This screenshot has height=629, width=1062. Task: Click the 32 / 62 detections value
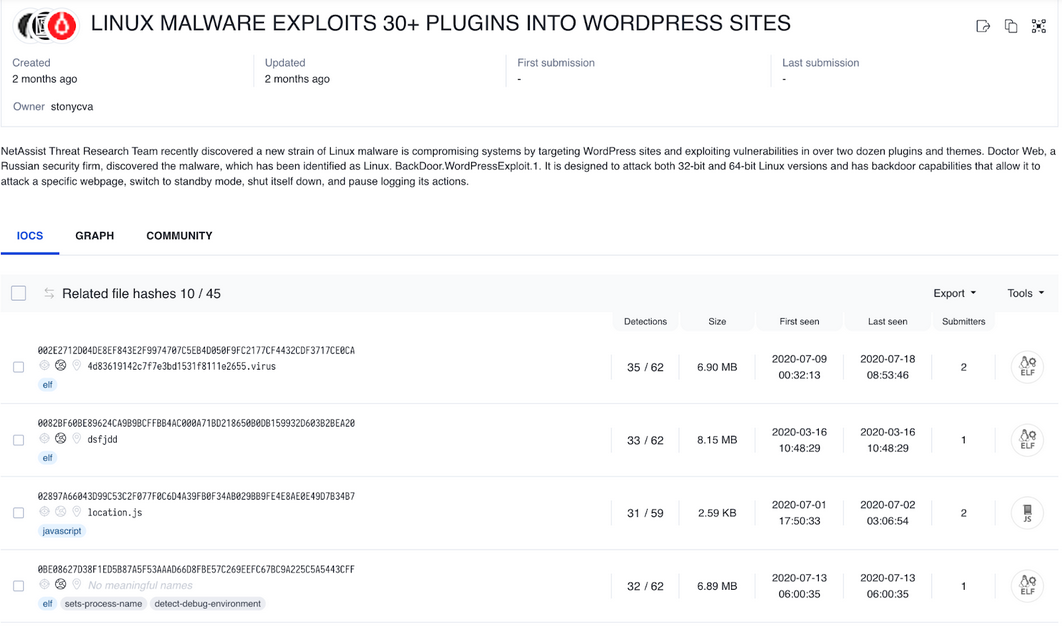click(x=645, y=586)
